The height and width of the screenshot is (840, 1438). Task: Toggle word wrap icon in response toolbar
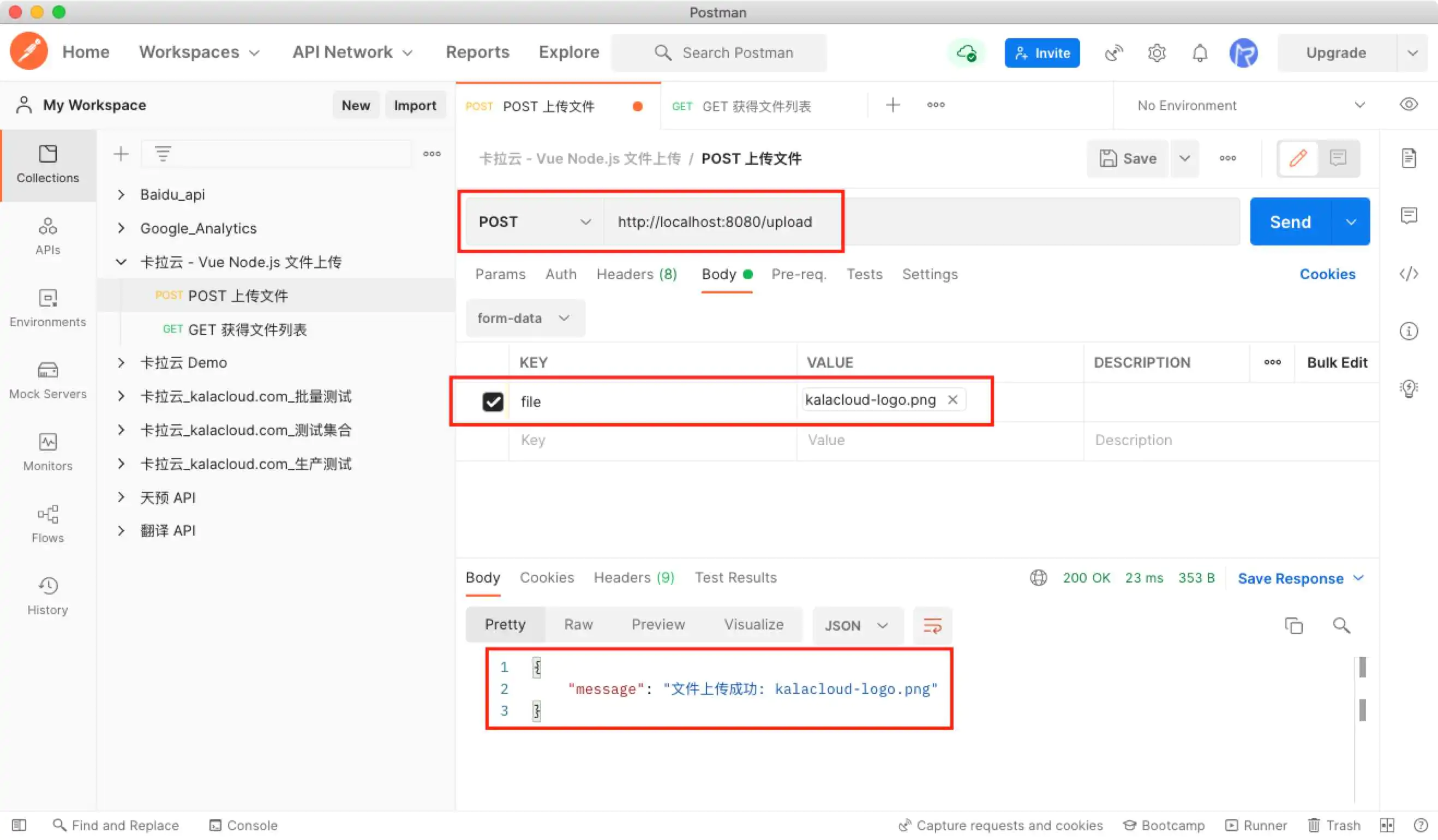click(932, 626)
